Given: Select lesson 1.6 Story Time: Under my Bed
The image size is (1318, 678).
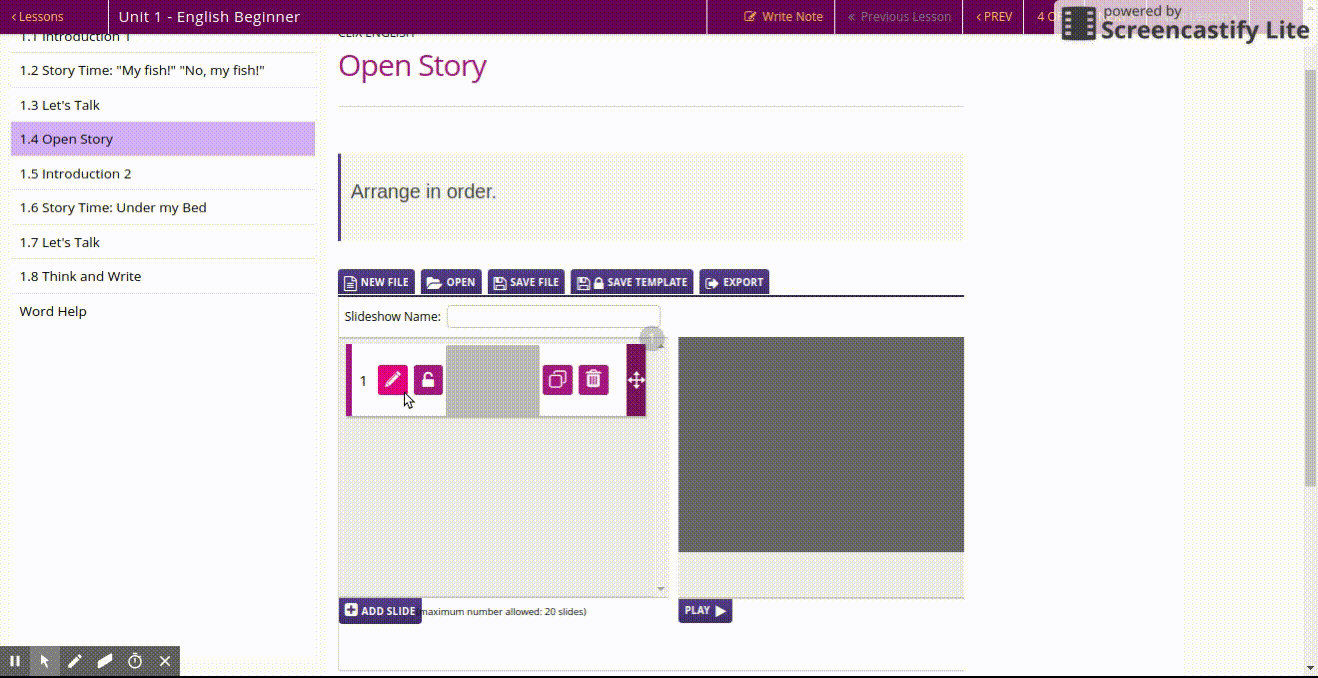Looking at the screenshot, I should click(113, 208).
